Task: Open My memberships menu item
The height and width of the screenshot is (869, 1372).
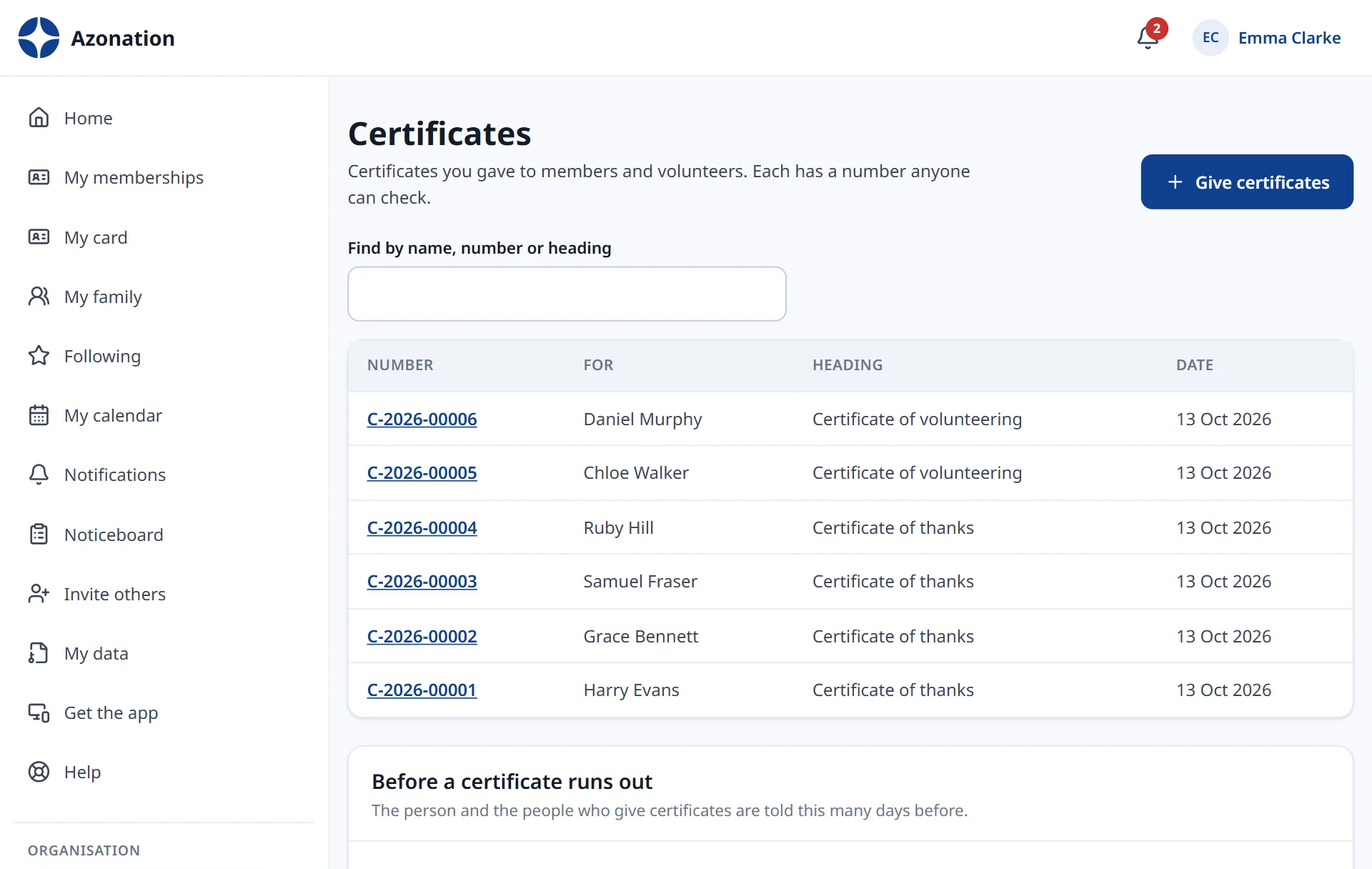Action: (x=164, y=177)
